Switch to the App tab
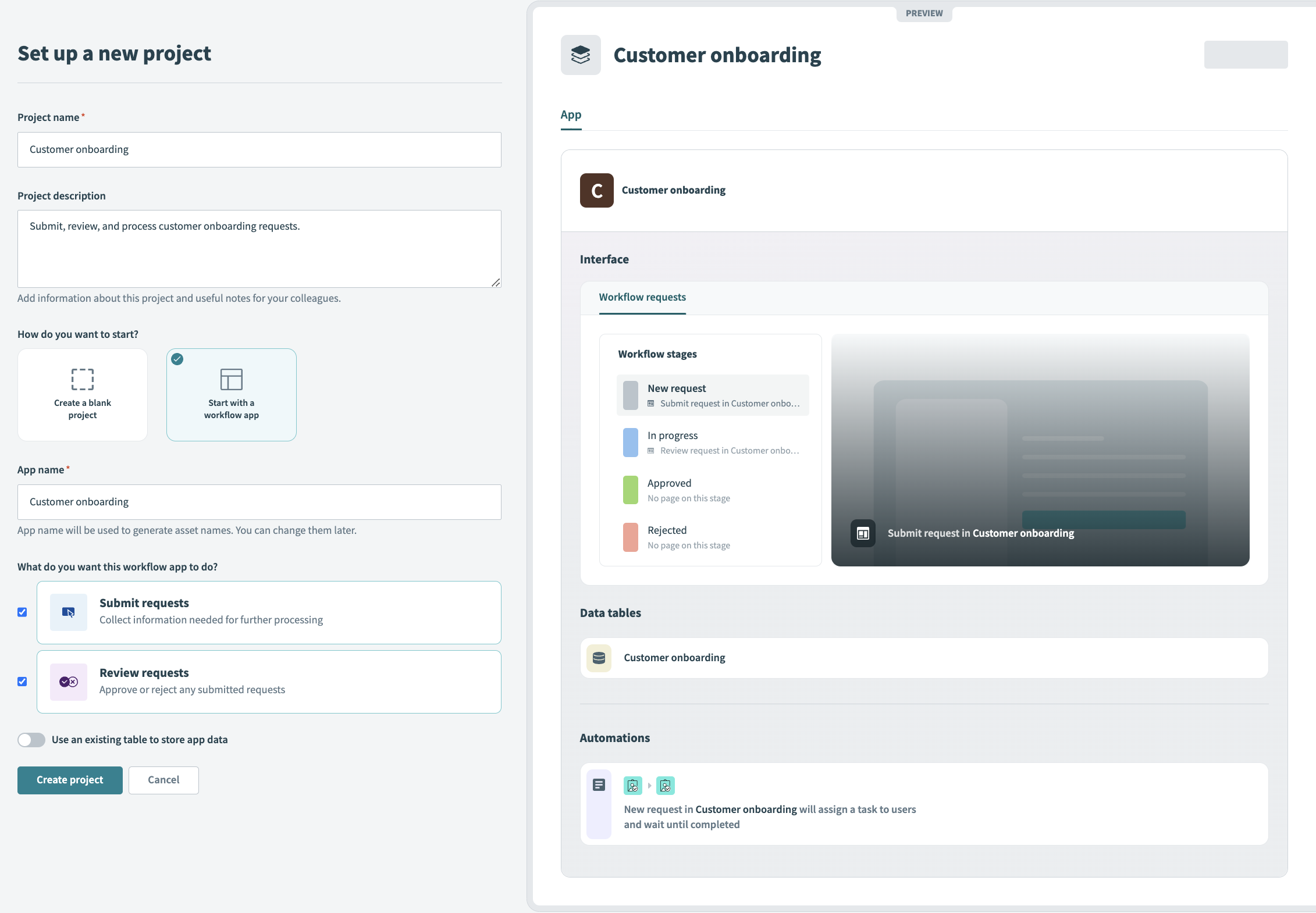This screenshot has height=913, width=1316. click(x=571, y=115)
